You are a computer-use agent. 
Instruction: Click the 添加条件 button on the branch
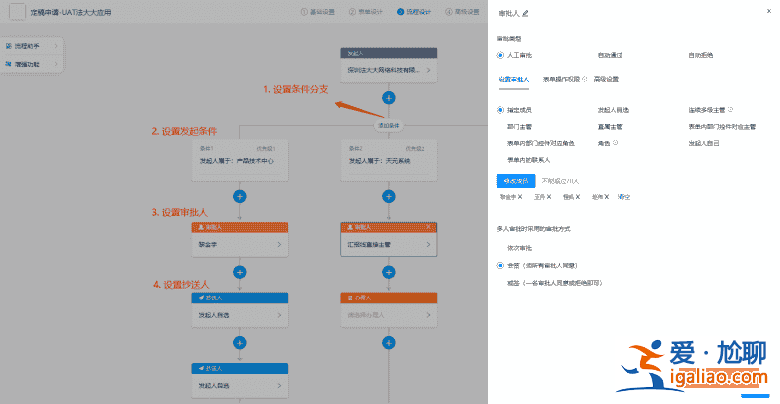(389, 126)
